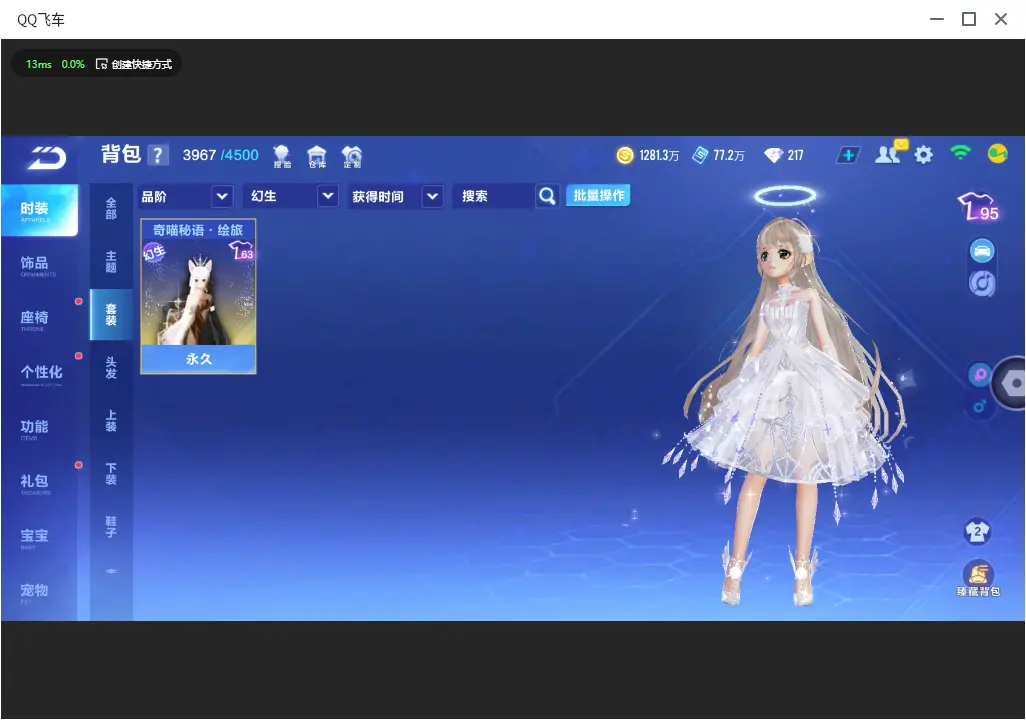Click the music disc icon
Viewport: 1026px width, 720px height.
(982, 283)
